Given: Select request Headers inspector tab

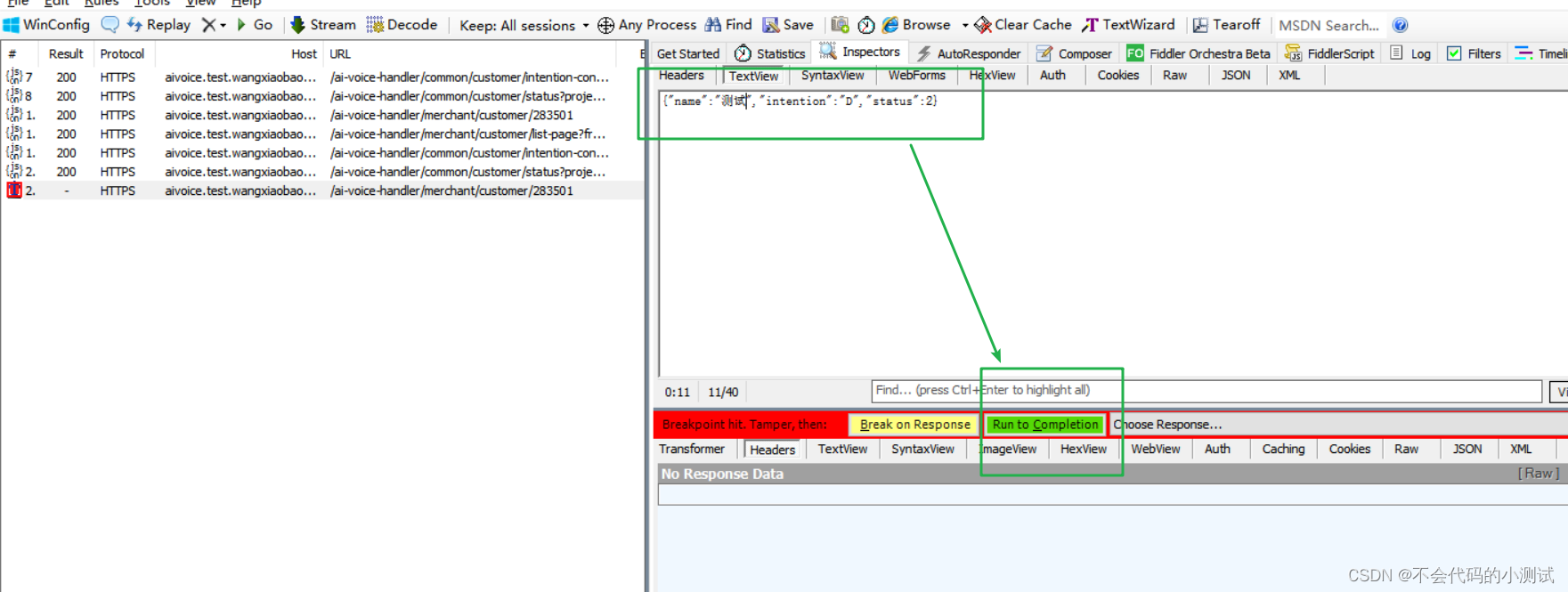Looking at the screenshot, I should pos(681,75).
